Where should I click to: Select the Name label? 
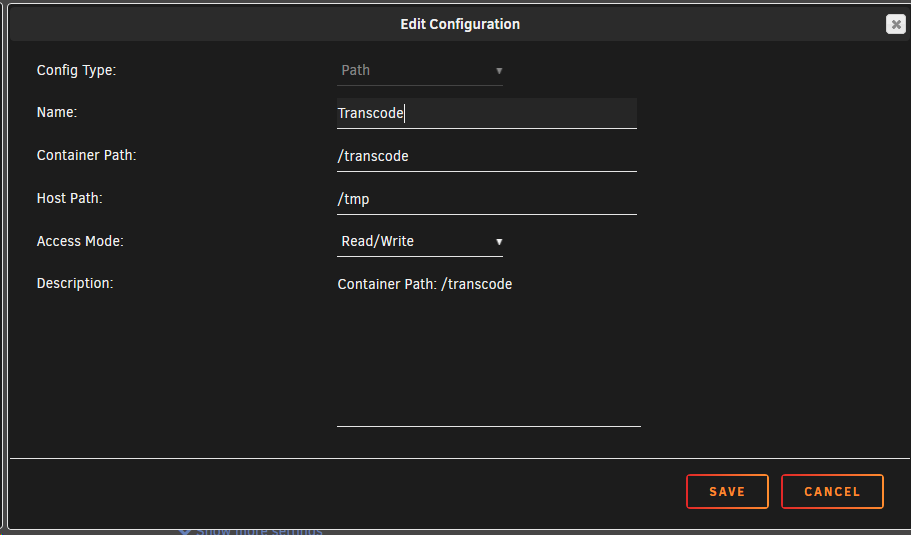(x=57, y=112)
